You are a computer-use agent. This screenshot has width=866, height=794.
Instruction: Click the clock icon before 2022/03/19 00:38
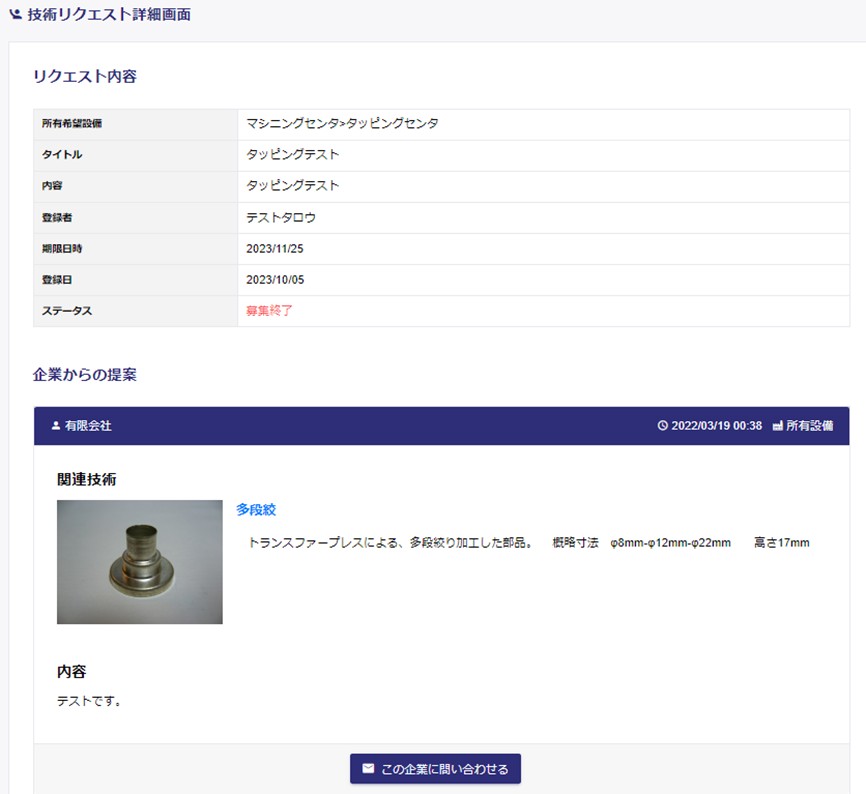[662, 426]
